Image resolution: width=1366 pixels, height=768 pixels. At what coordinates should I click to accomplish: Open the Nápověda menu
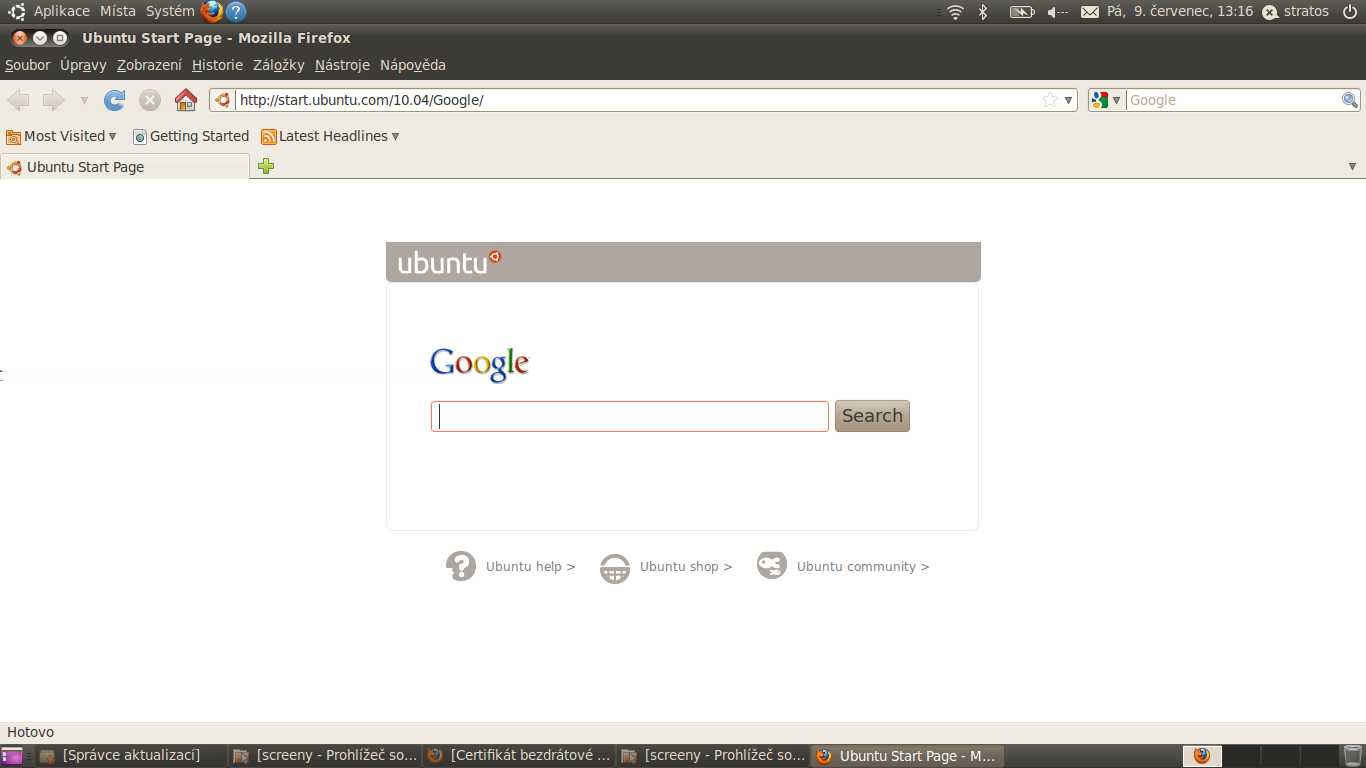click(x=413, y=65)
